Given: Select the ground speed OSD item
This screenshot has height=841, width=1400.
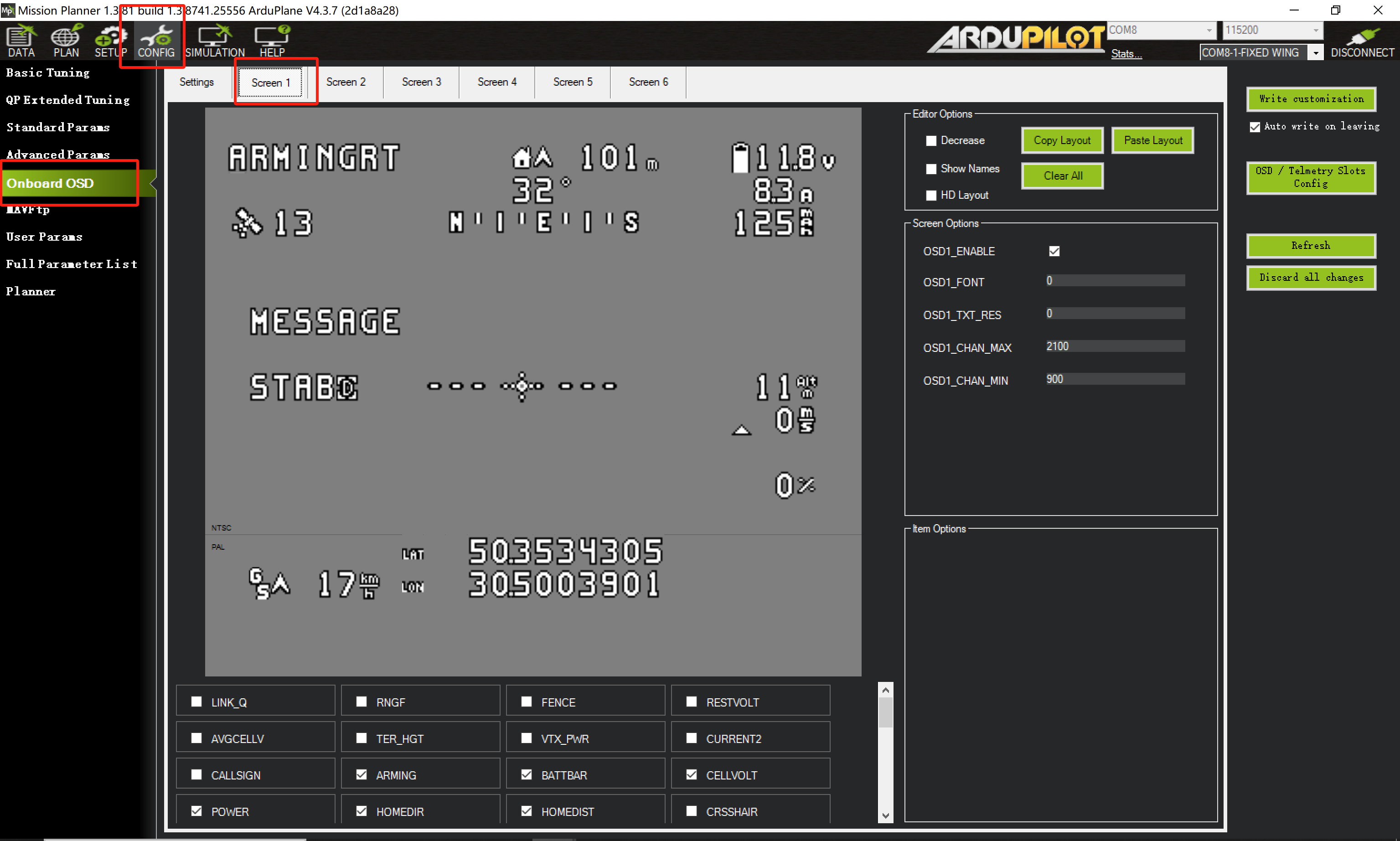Looking at the screenshot, I should (315, 584).
